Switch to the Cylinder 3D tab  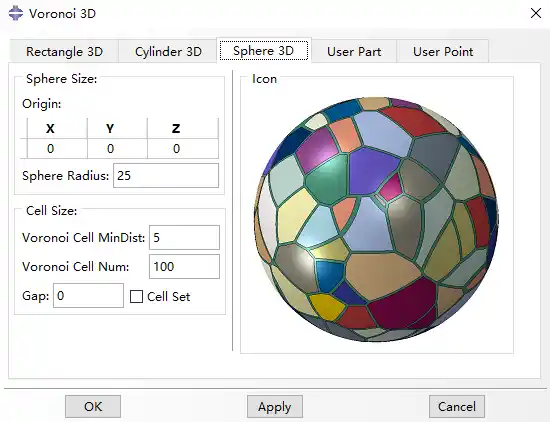[168, 52]
